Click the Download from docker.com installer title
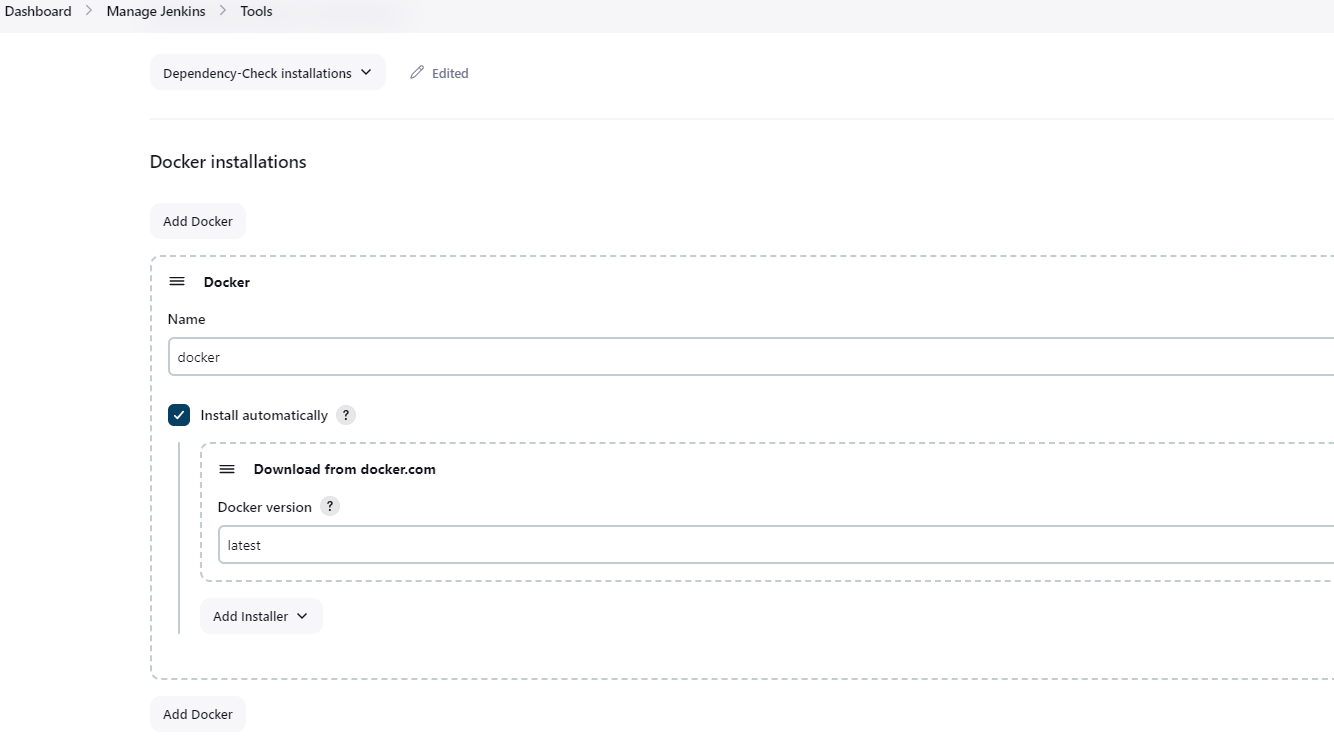This screenshot has width=1334, height=754. tap(344, 469)
